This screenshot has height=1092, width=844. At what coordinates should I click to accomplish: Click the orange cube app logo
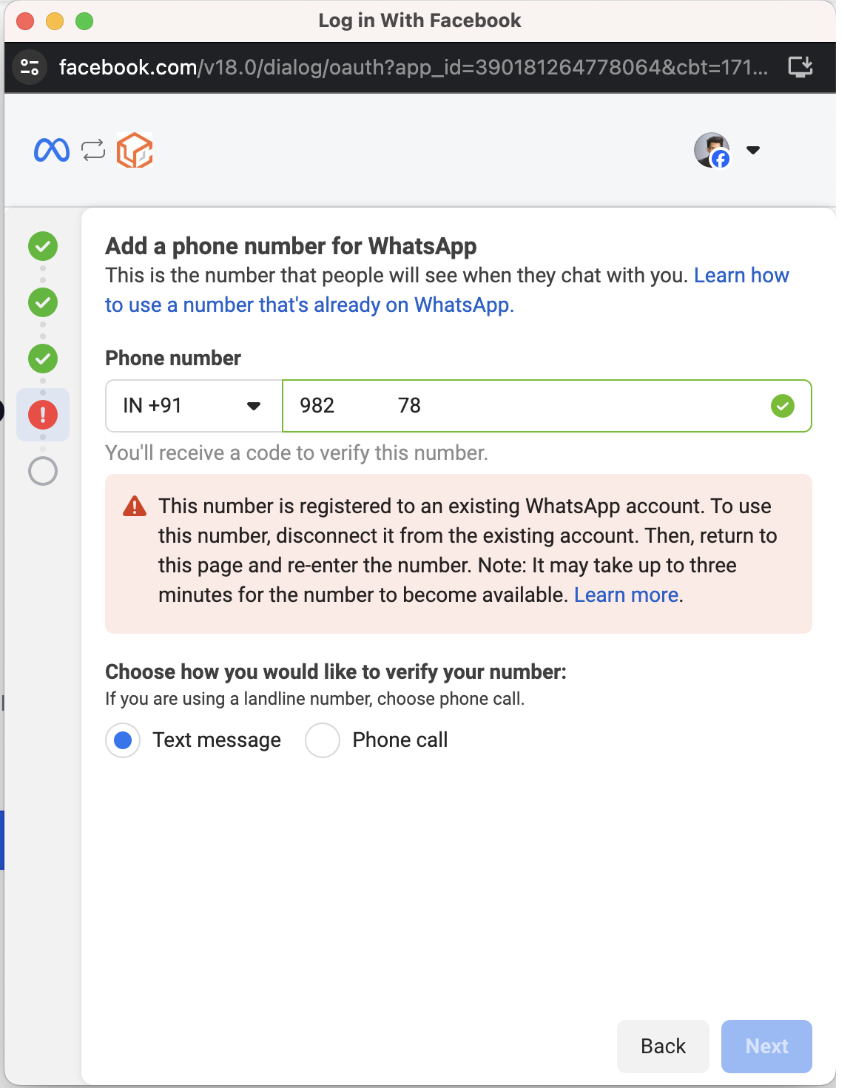tap(134, 150)
